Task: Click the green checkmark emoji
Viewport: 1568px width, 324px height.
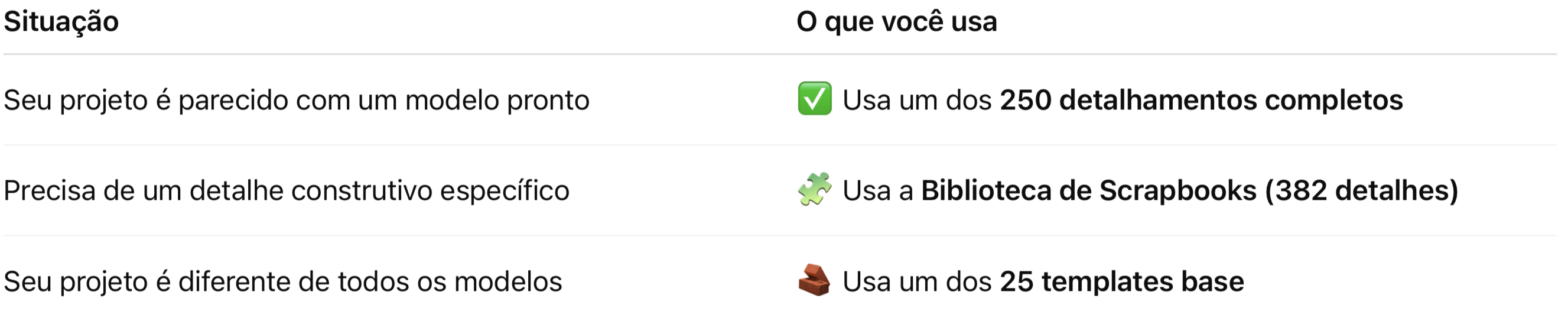Action: tap(814, 99)
